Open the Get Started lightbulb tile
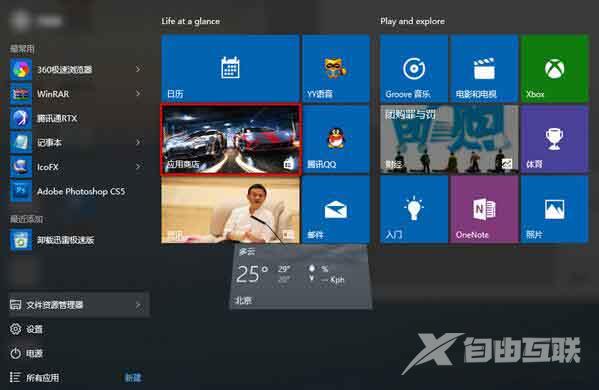This screenshot has width=599, height=390. pos(414,209)
